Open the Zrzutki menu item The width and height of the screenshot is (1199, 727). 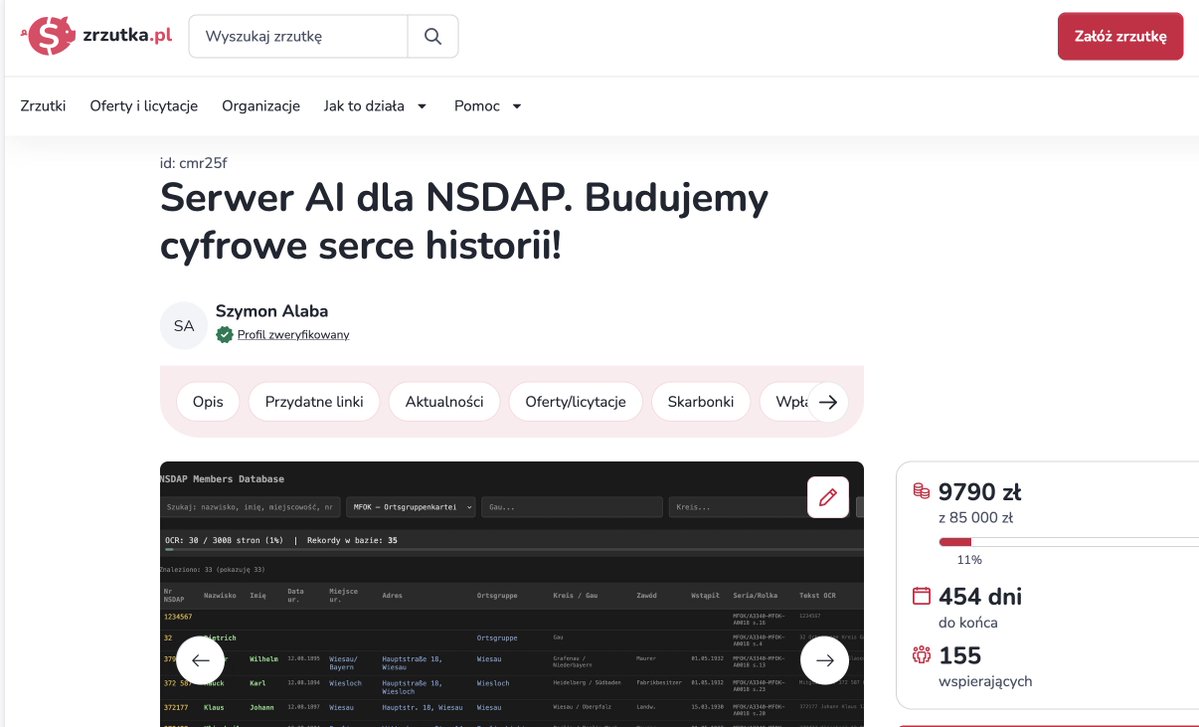pos(43,106)
